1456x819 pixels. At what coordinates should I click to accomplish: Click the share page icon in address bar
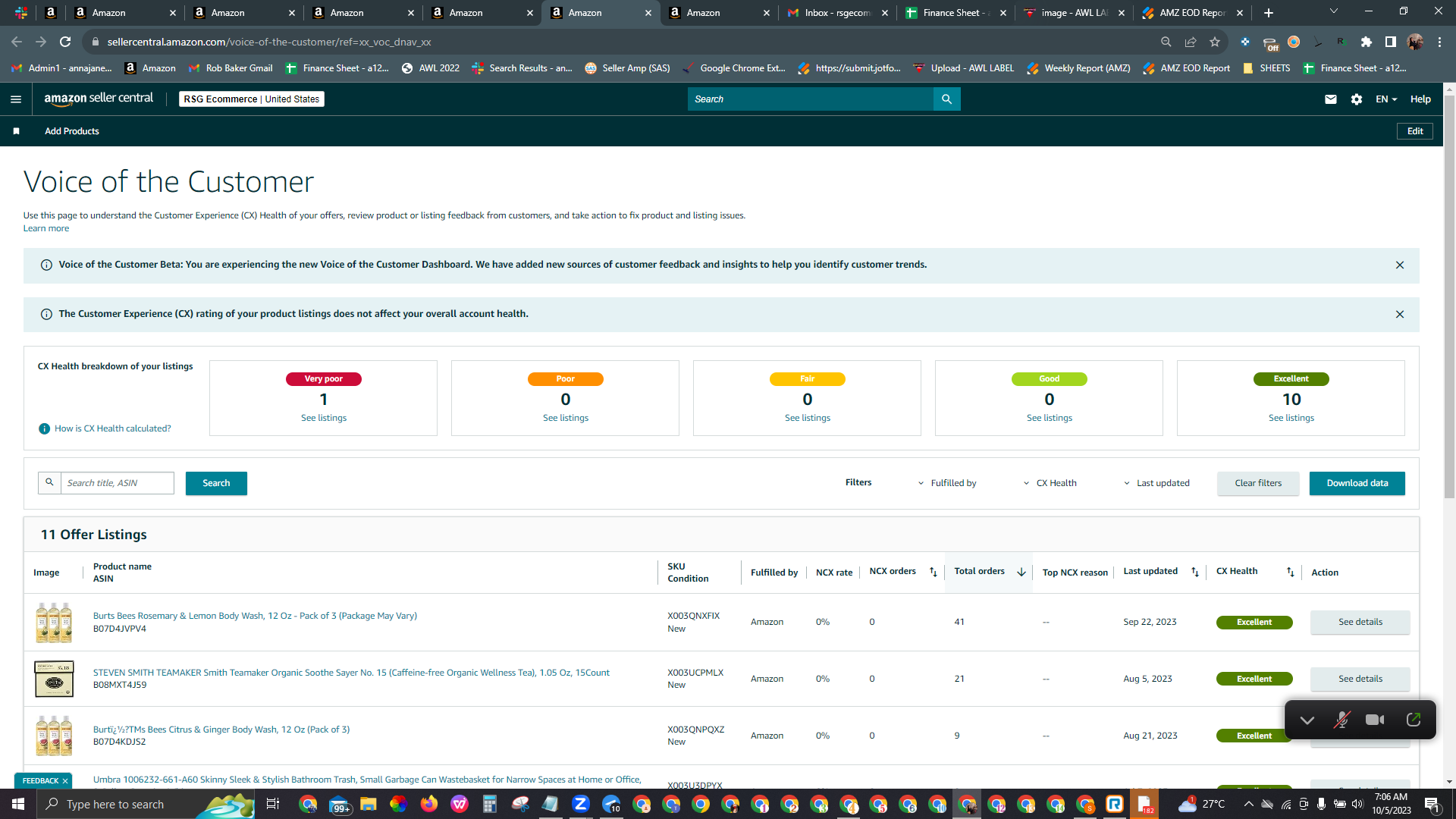coord(1191,42)
